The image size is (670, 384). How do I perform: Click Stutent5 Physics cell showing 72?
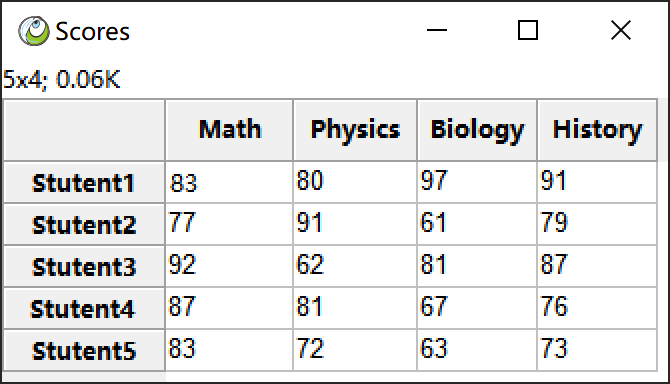(355, 350)
